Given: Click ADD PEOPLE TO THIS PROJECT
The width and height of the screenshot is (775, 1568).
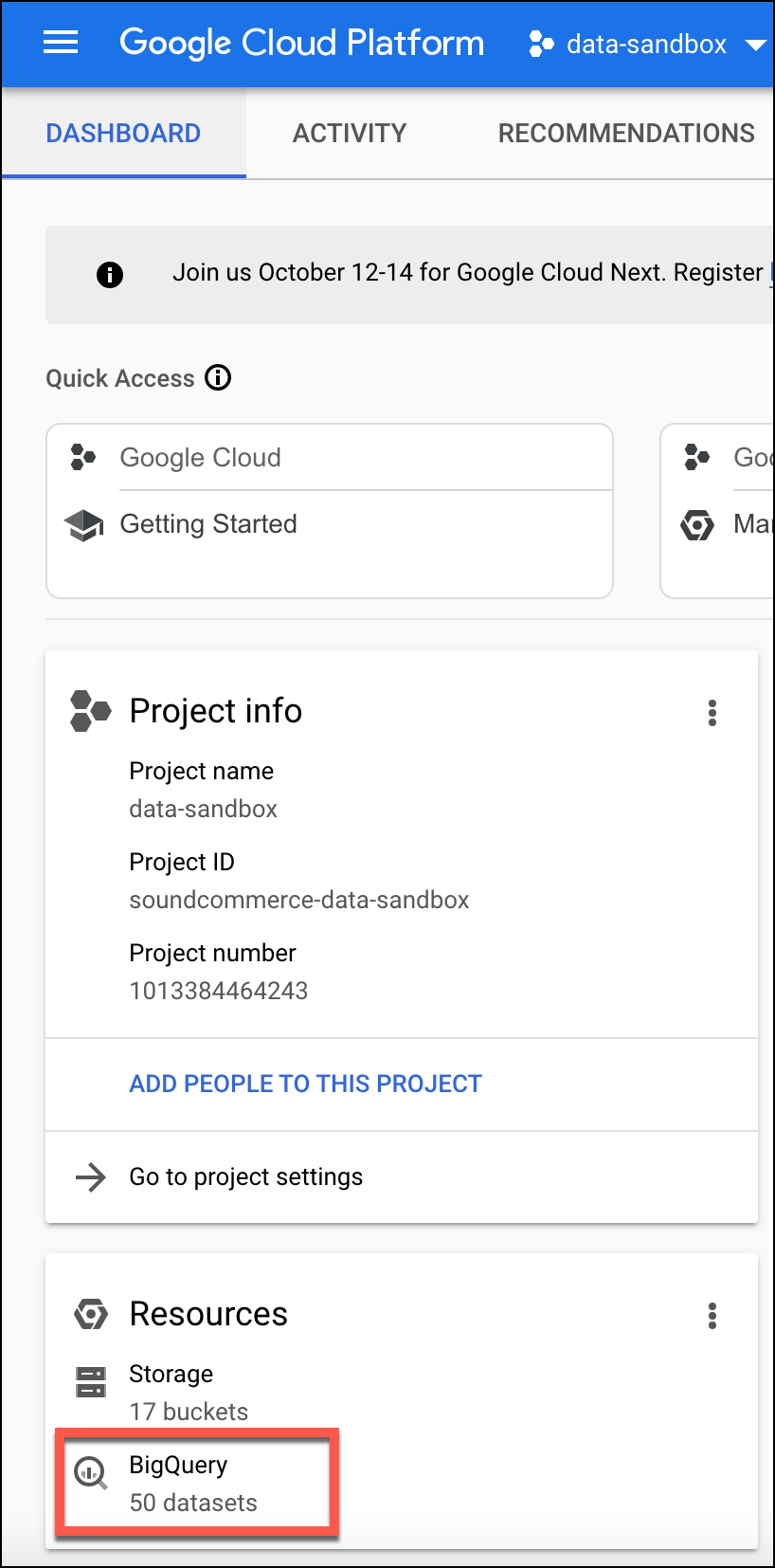Looking at the screenshot, I should click(x=305, y=1083).
